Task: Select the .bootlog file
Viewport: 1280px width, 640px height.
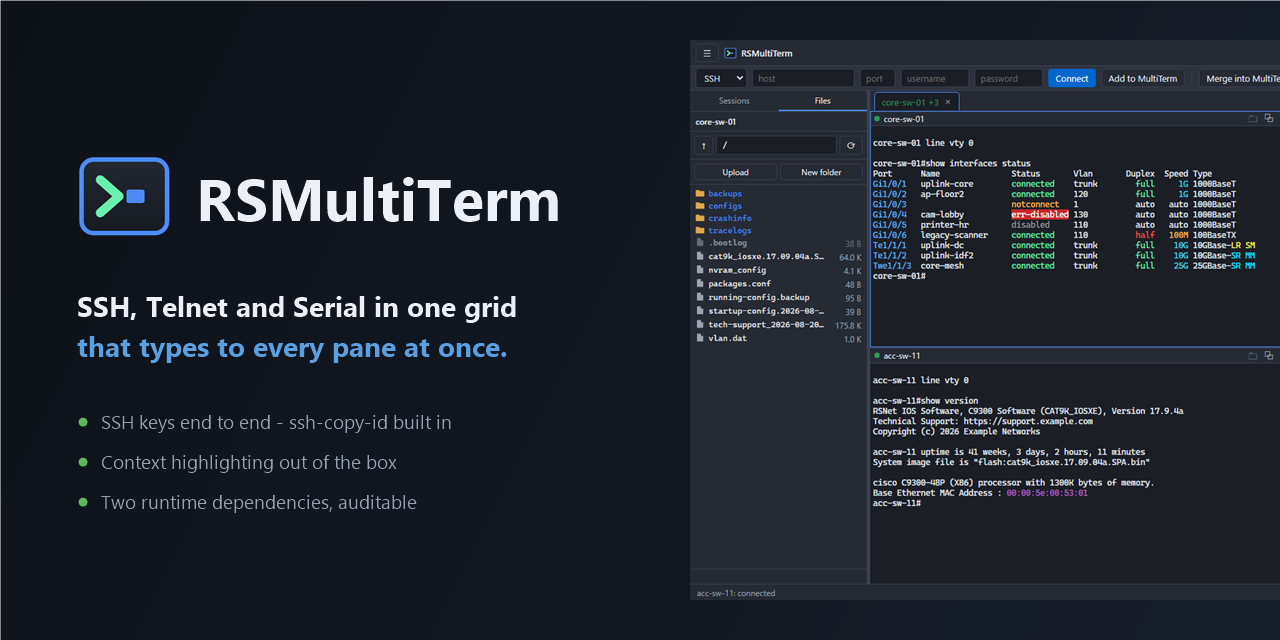Action: coord(778,243)
